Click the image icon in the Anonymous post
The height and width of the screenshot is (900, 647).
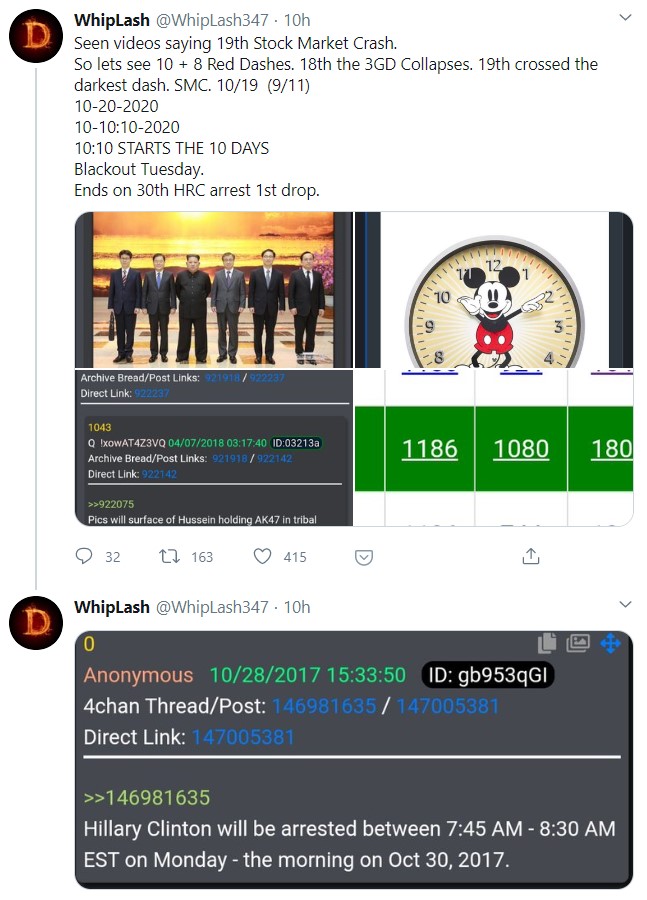578,643
